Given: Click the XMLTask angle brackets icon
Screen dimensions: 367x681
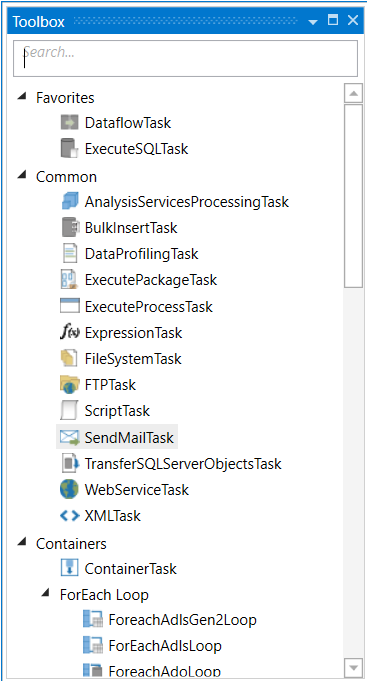Looking at the screenshot, I should 69,516.
